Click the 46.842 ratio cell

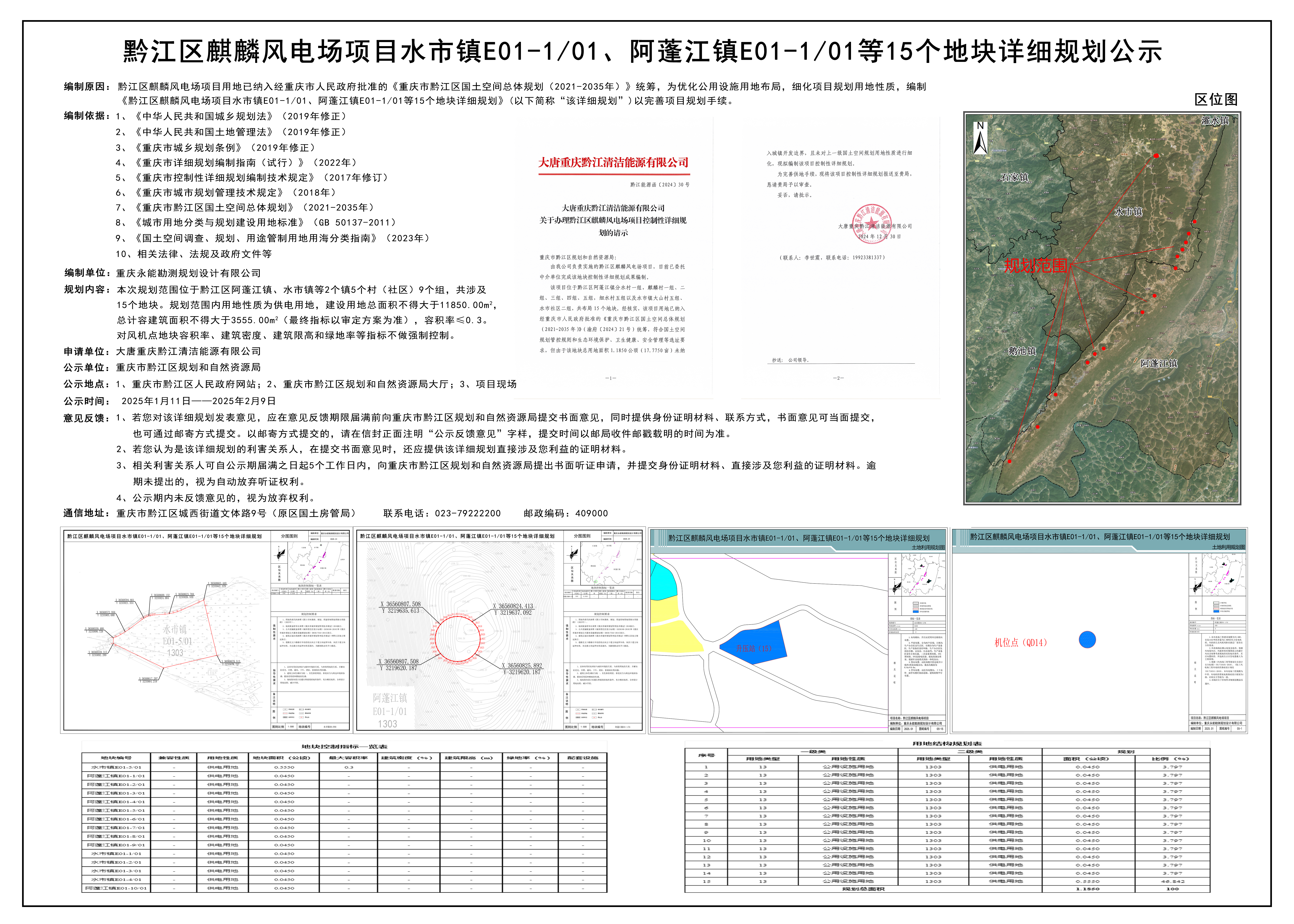click(x=1172, y=881)
